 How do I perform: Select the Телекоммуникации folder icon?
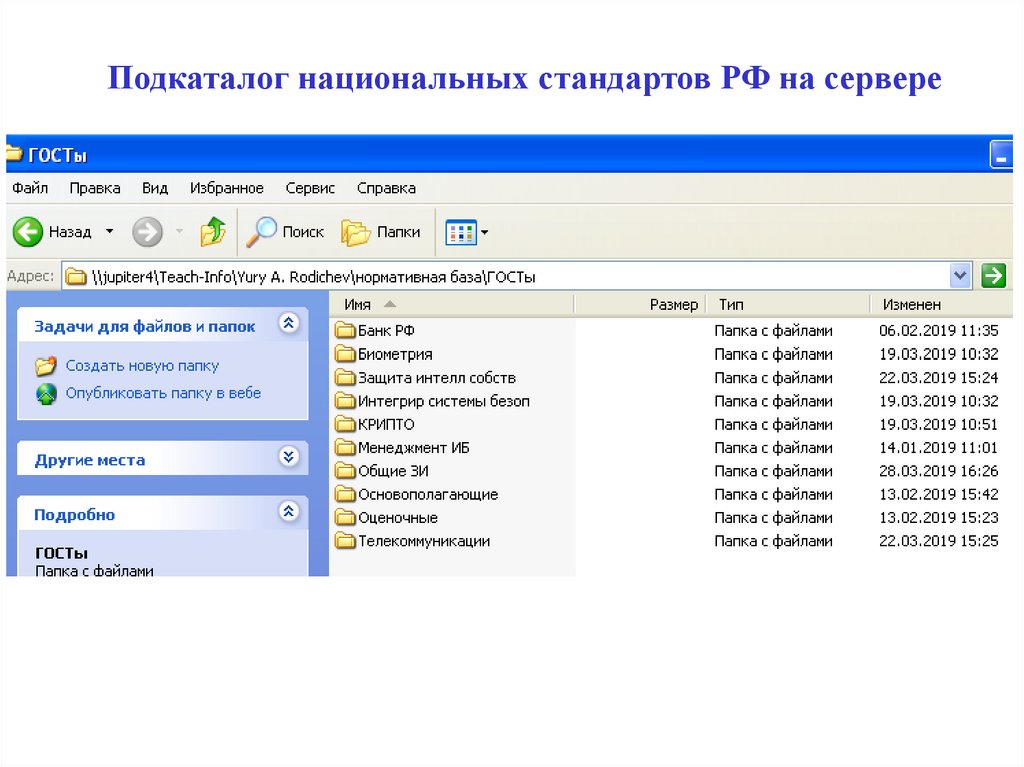(x=345, y=541)
